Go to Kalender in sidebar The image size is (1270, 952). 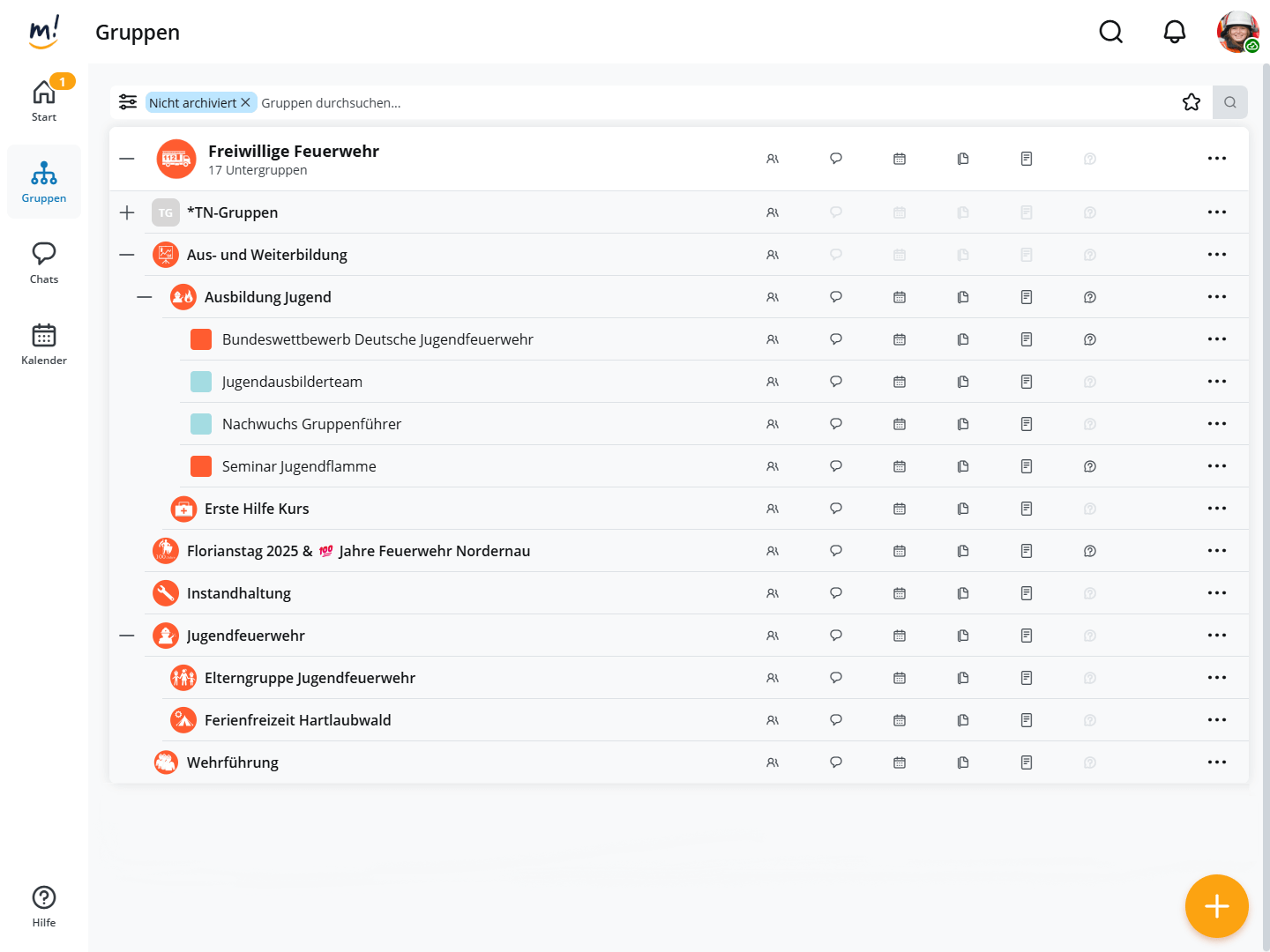tap(44, 344)
